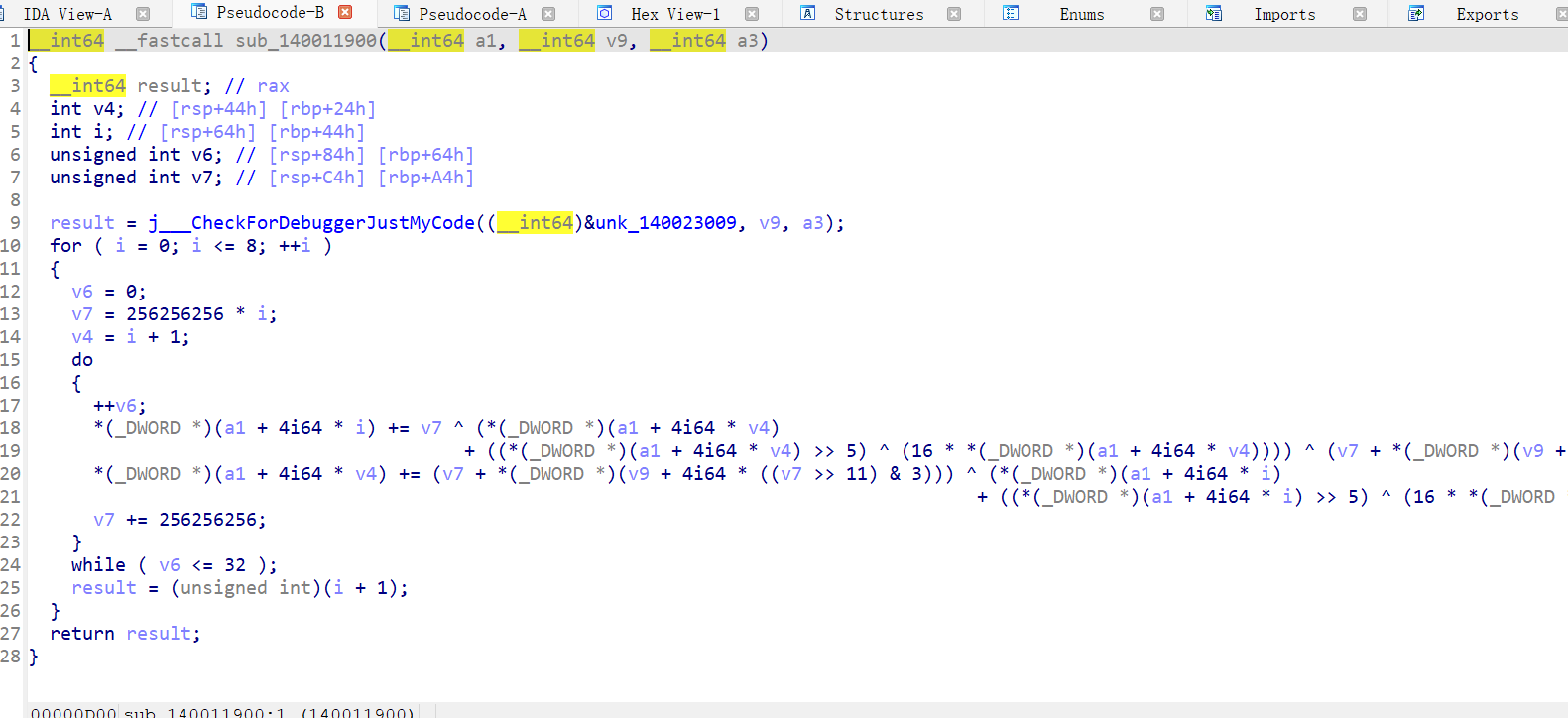
Task: Click function name sub_140011900 in the signature
Action: click(305, 40)
